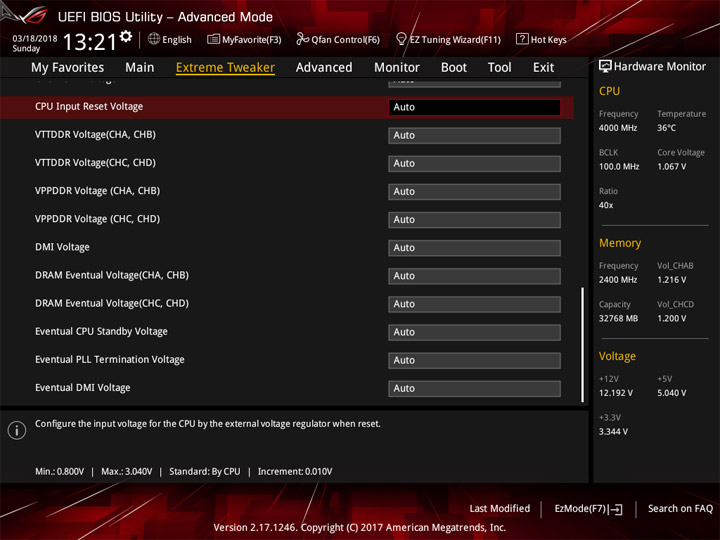
Task: Select DRAM Eventual Voltage(CHC, CHD) Auto field
Action: [x=474, y=304]
